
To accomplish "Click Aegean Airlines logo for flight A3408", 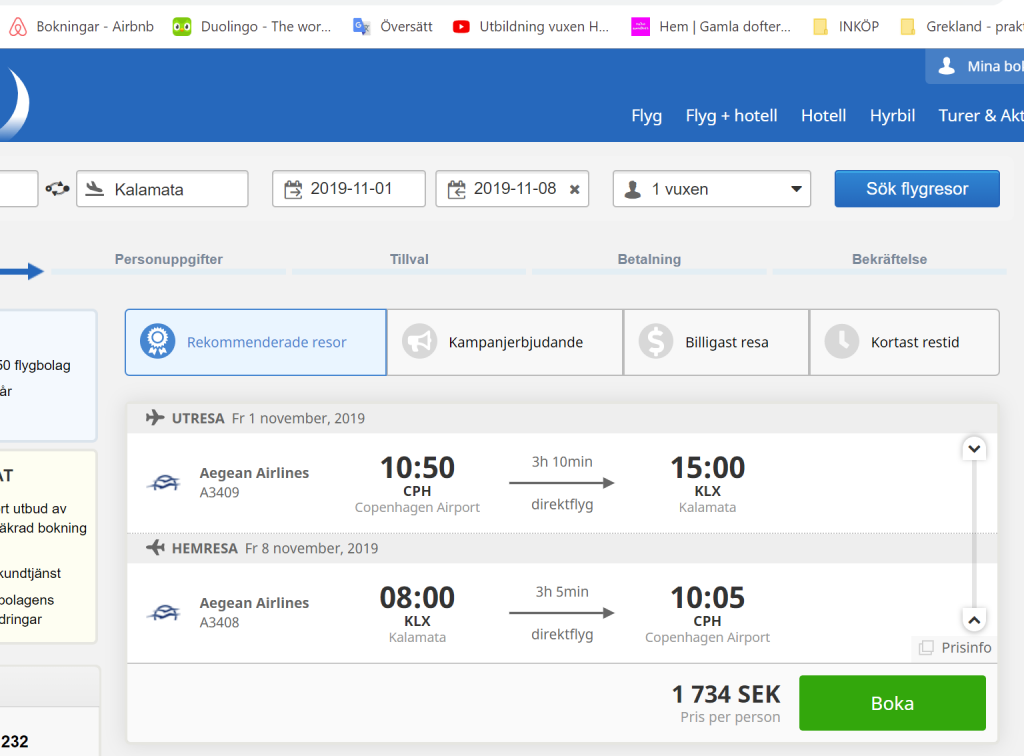I will click(x=164, y=612).
